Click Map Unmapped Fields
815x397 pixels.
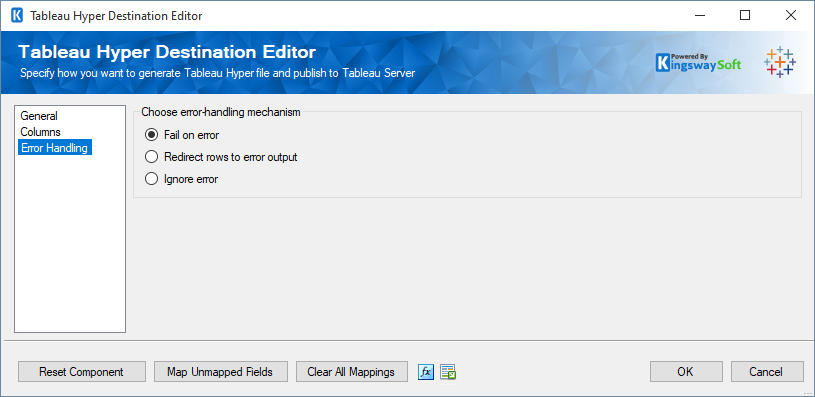220,372
